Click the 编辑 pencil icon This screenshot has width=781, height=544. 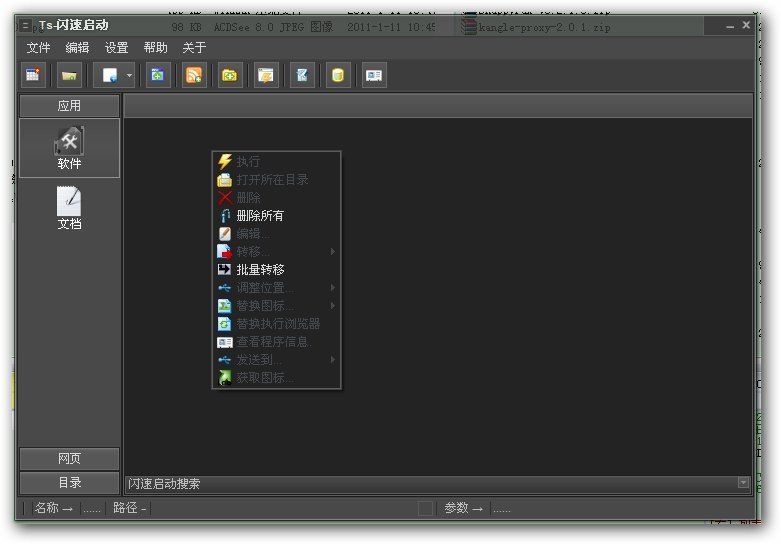tap(225, 234)
